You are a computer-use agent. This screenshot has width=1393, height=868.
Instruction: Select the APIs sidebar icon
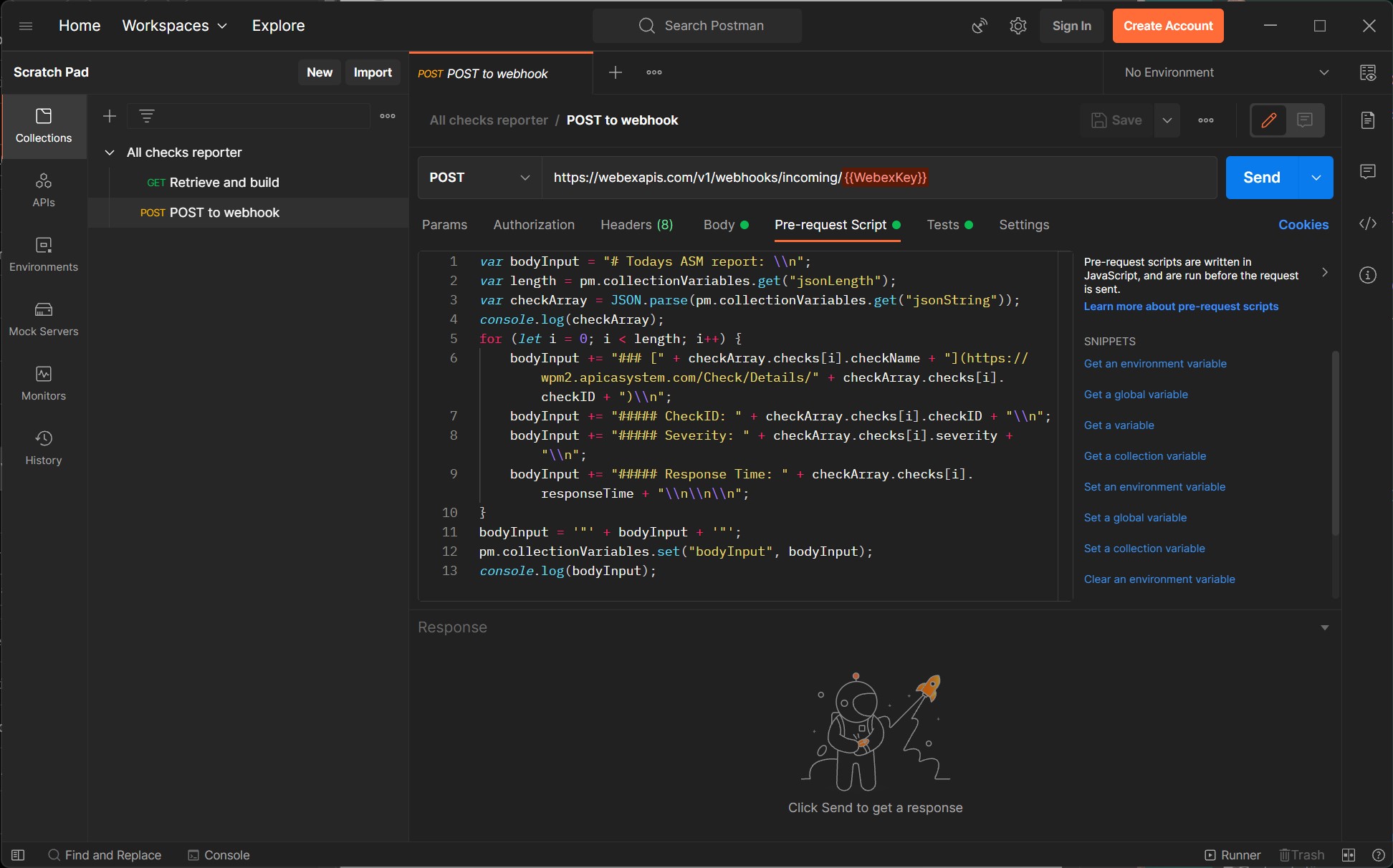coord(43,190)
